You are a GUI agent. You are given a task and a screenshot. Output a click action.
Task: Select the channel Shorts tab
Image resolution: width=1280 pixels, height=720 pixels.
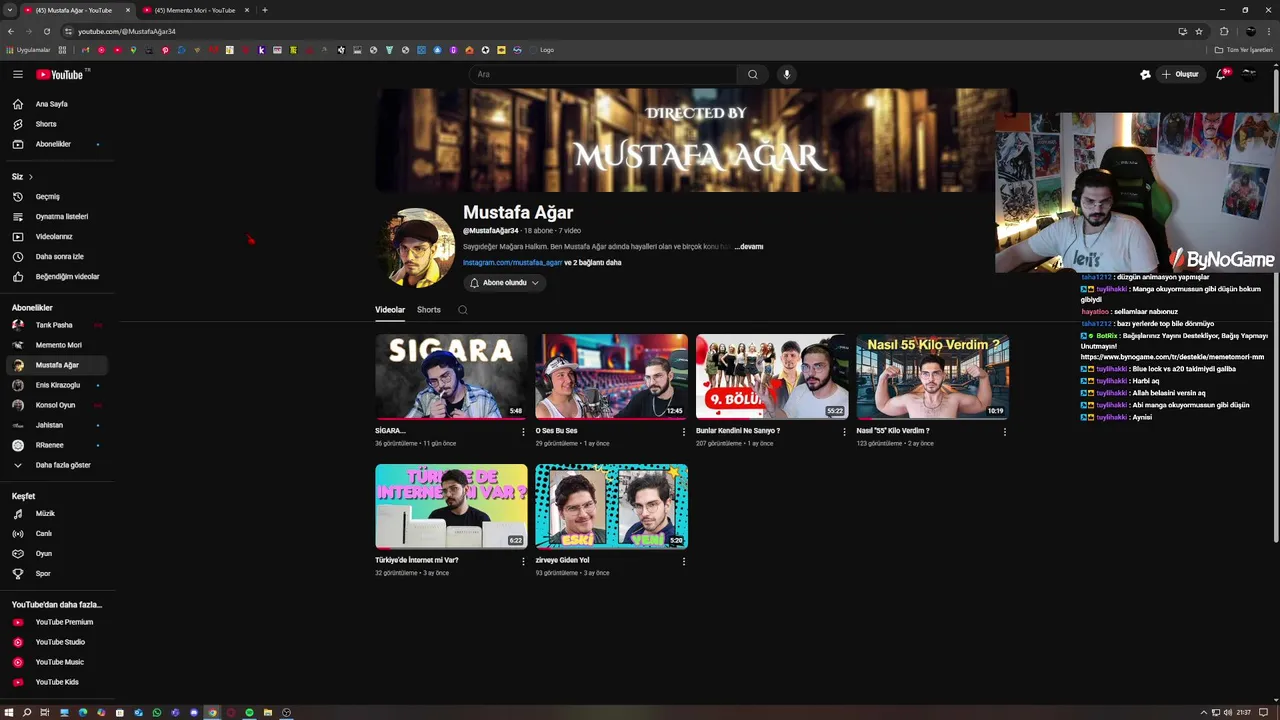tap(429, 310)
